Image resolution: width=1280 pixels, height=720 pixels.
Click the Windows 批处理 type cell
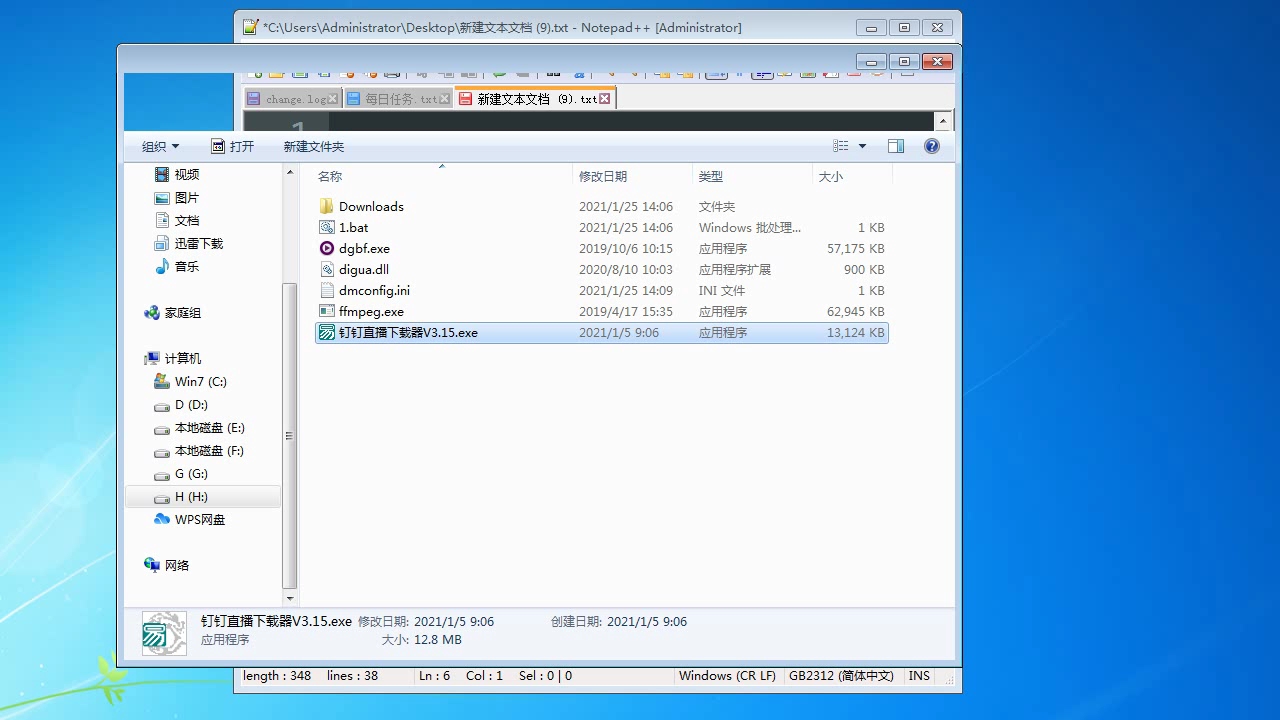click(x=750, y=227)
